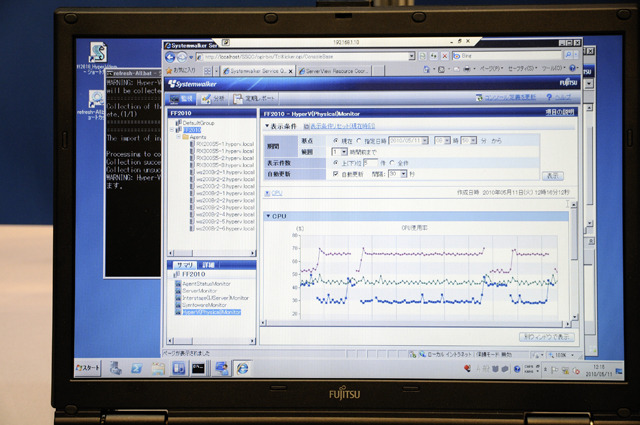Screen dimensions: 640x425
Task: Click the console definition update icon
Action: [x=479, y=98]
